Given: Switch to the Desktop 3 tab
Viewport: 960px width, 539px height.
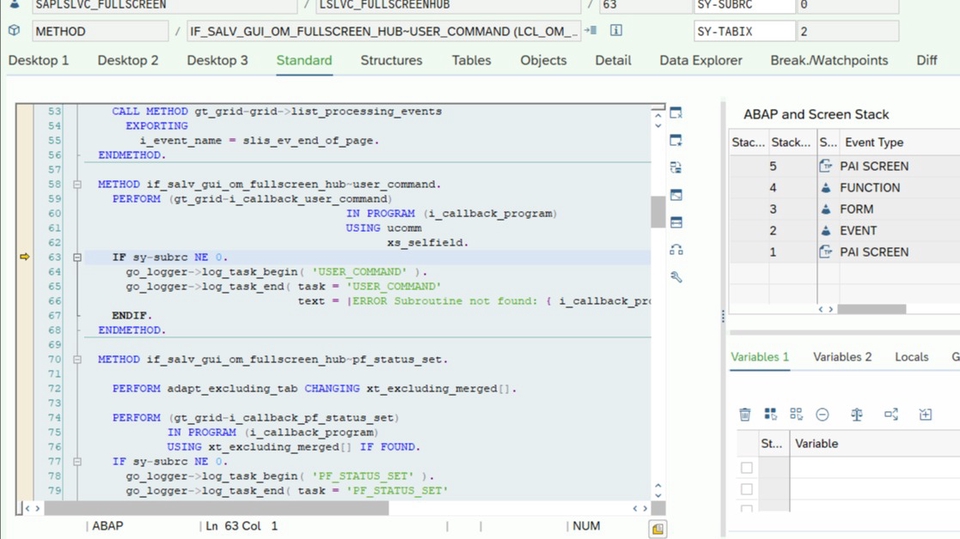Looking at the screenshot, I should pos(217,60).
